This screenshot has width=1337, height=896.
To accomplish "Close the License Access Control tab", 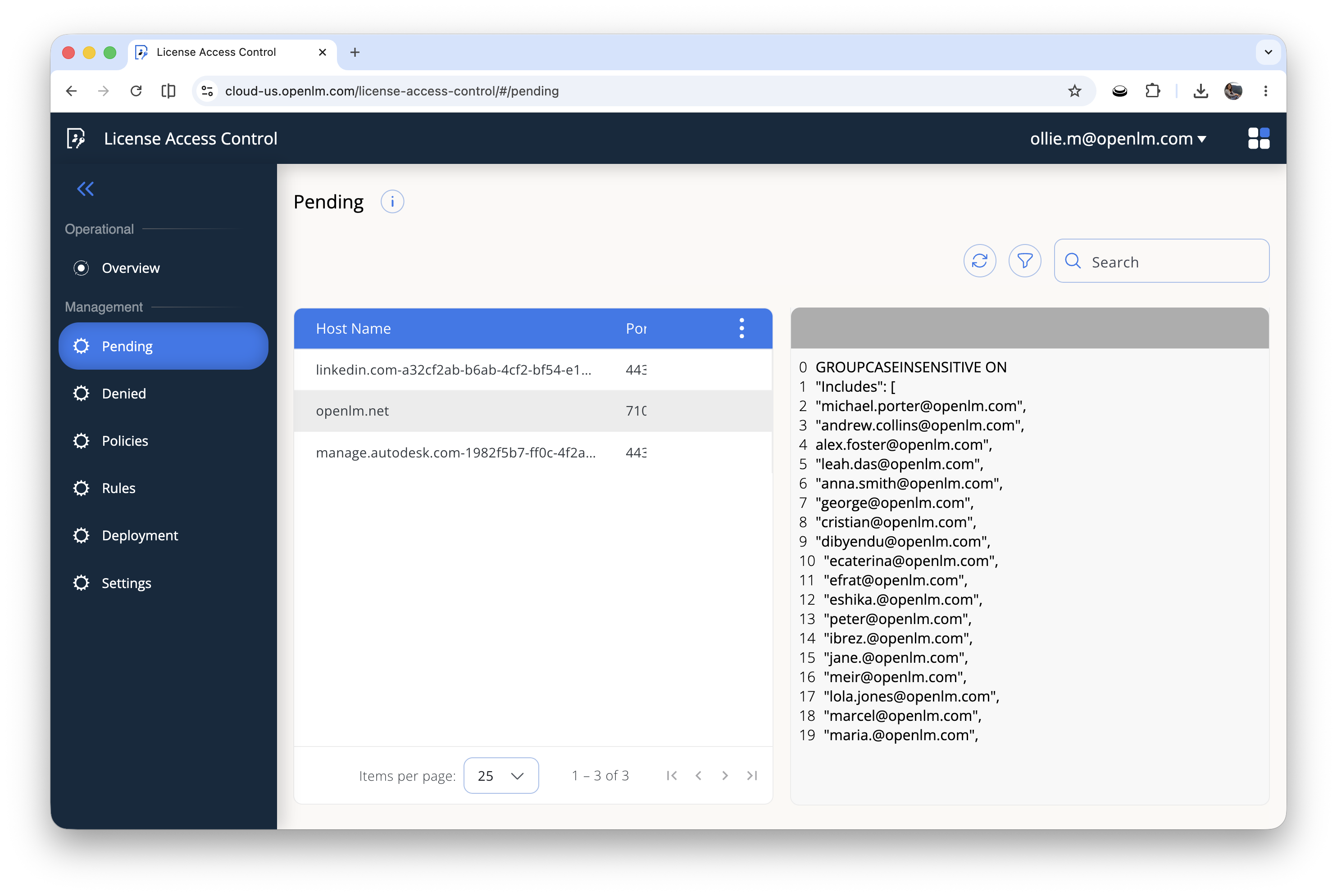I will (323, 52).
